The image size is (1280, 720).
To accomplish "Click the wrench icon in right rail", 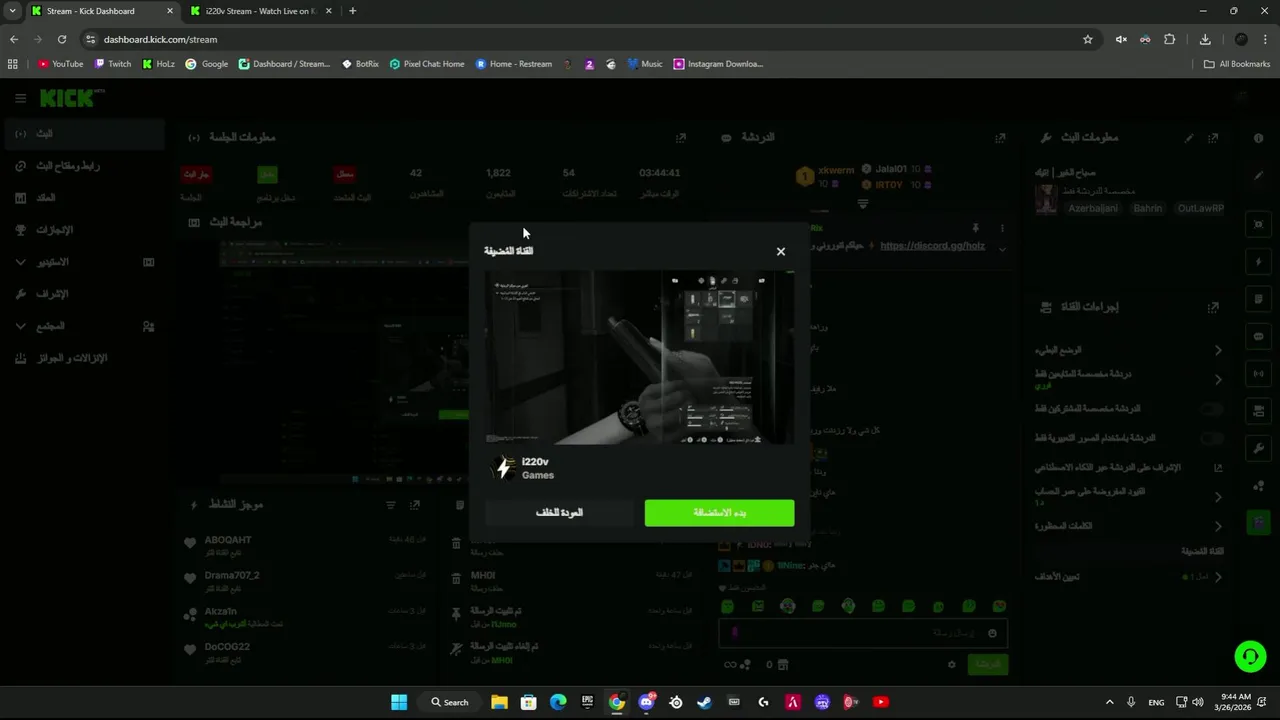I will (1259, 449).
